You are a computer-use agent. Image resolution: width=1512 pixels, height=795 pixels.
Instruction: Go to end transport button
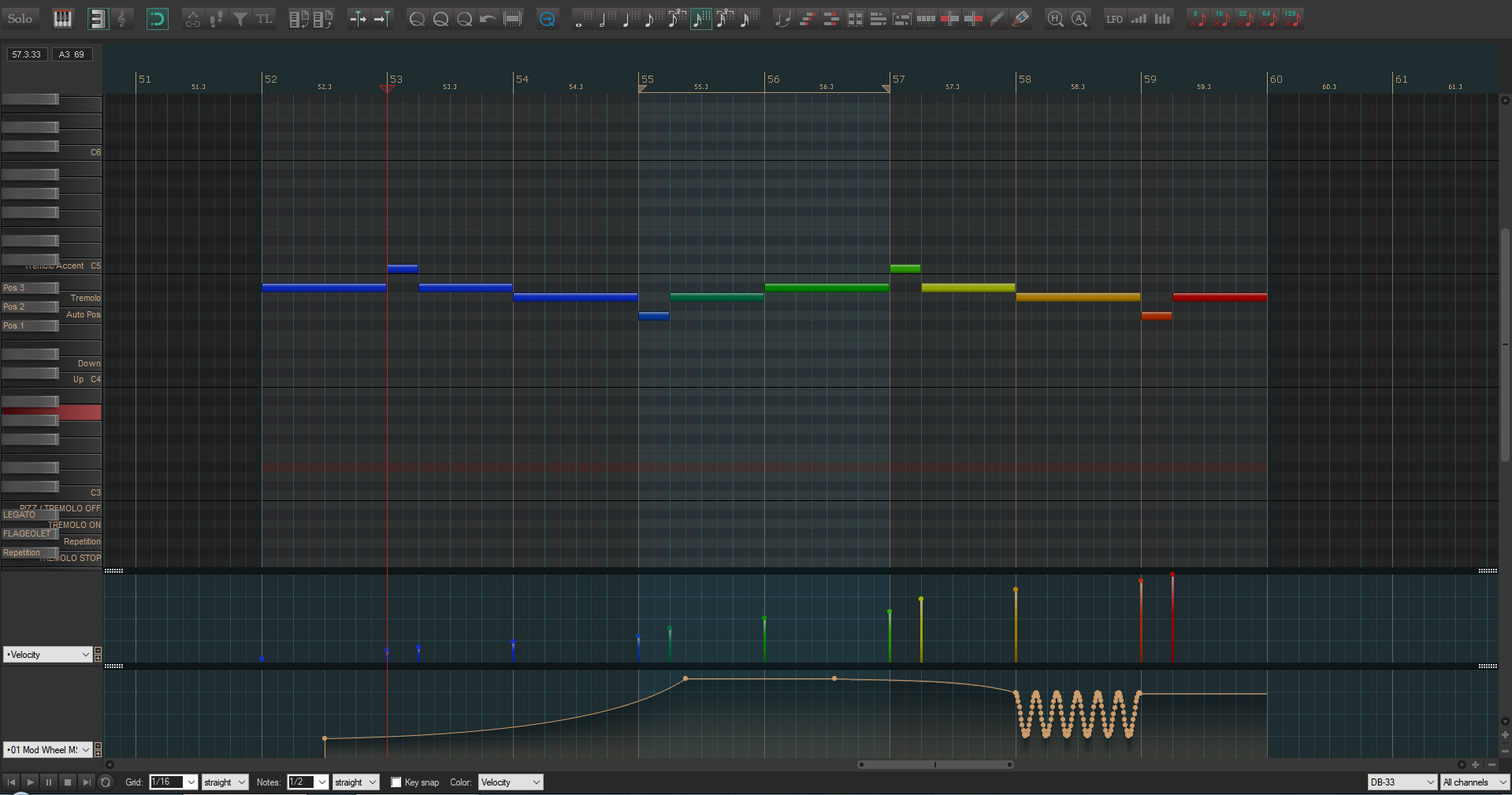(x=87, y=782)
